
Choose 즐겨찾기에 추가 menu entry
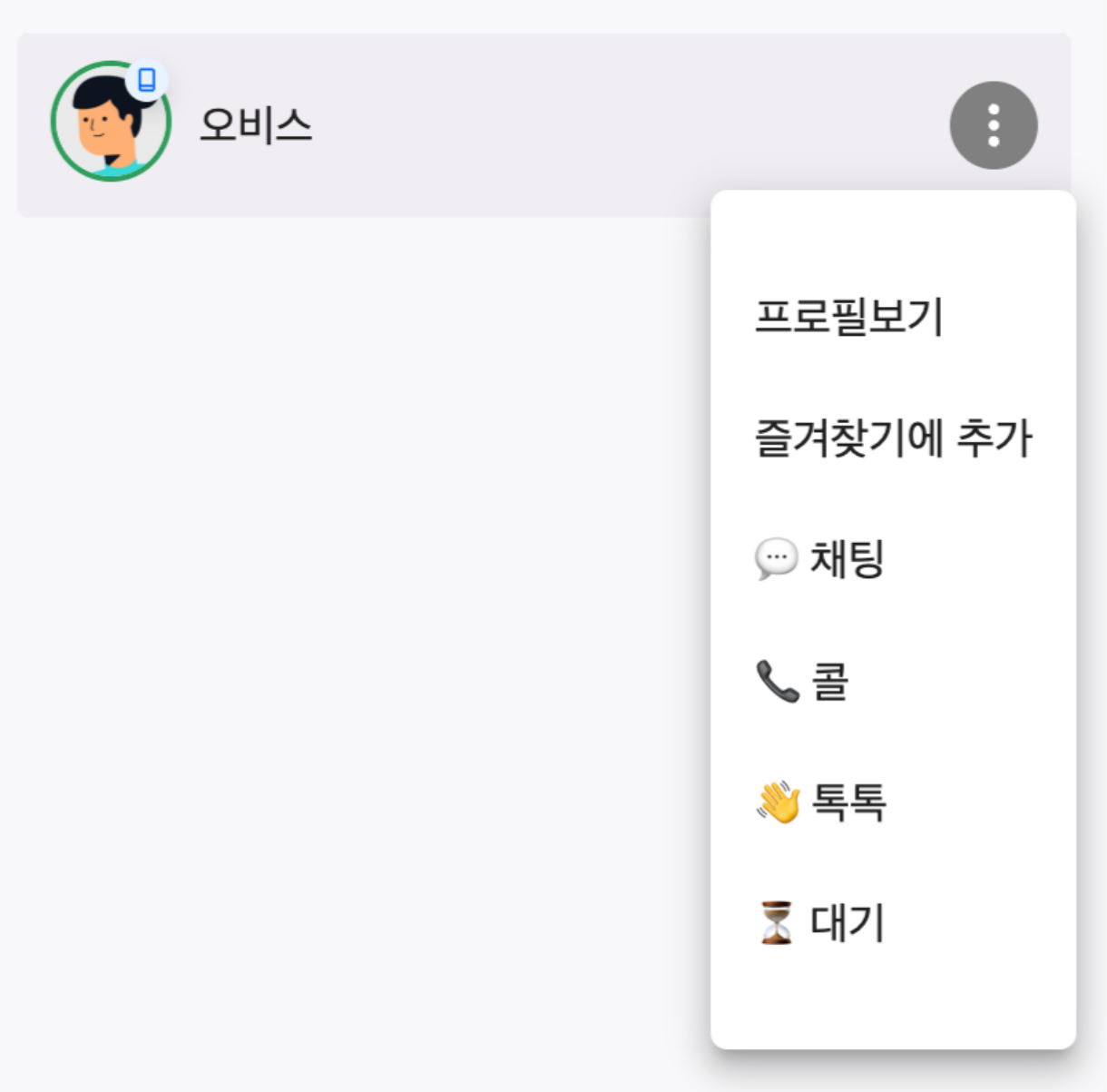click(893, 438)
